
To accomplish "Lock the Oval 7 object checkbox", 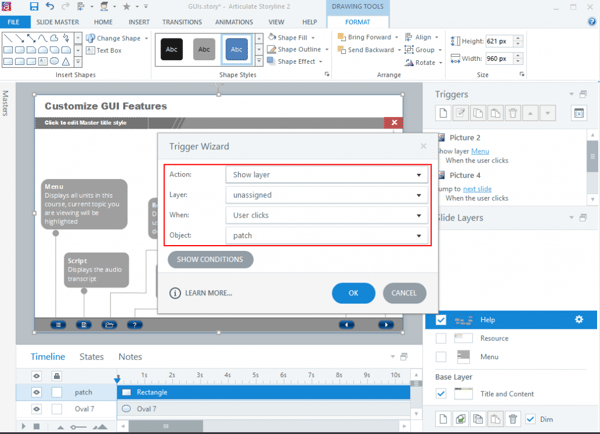I will pos(57,409).
